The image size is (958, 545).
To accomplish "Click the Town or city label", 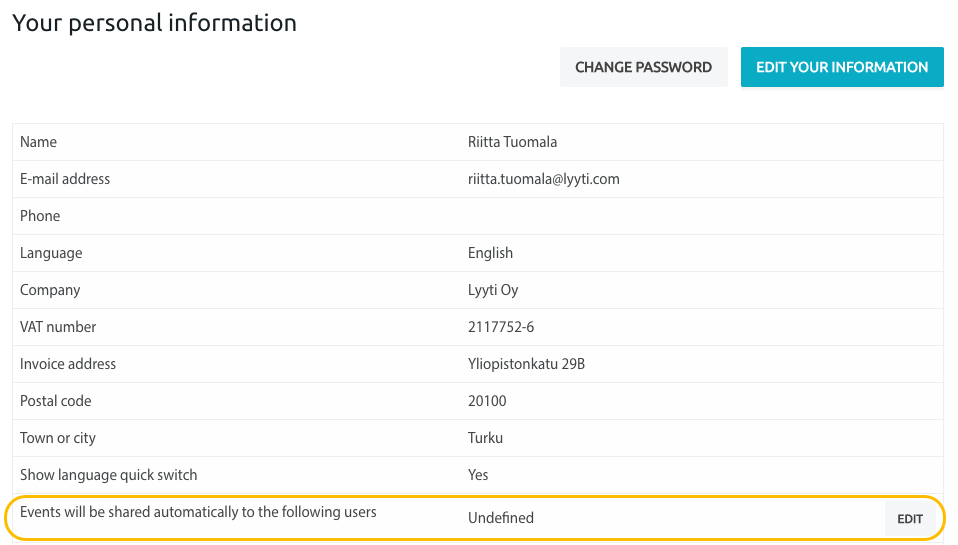I will 58,438.
